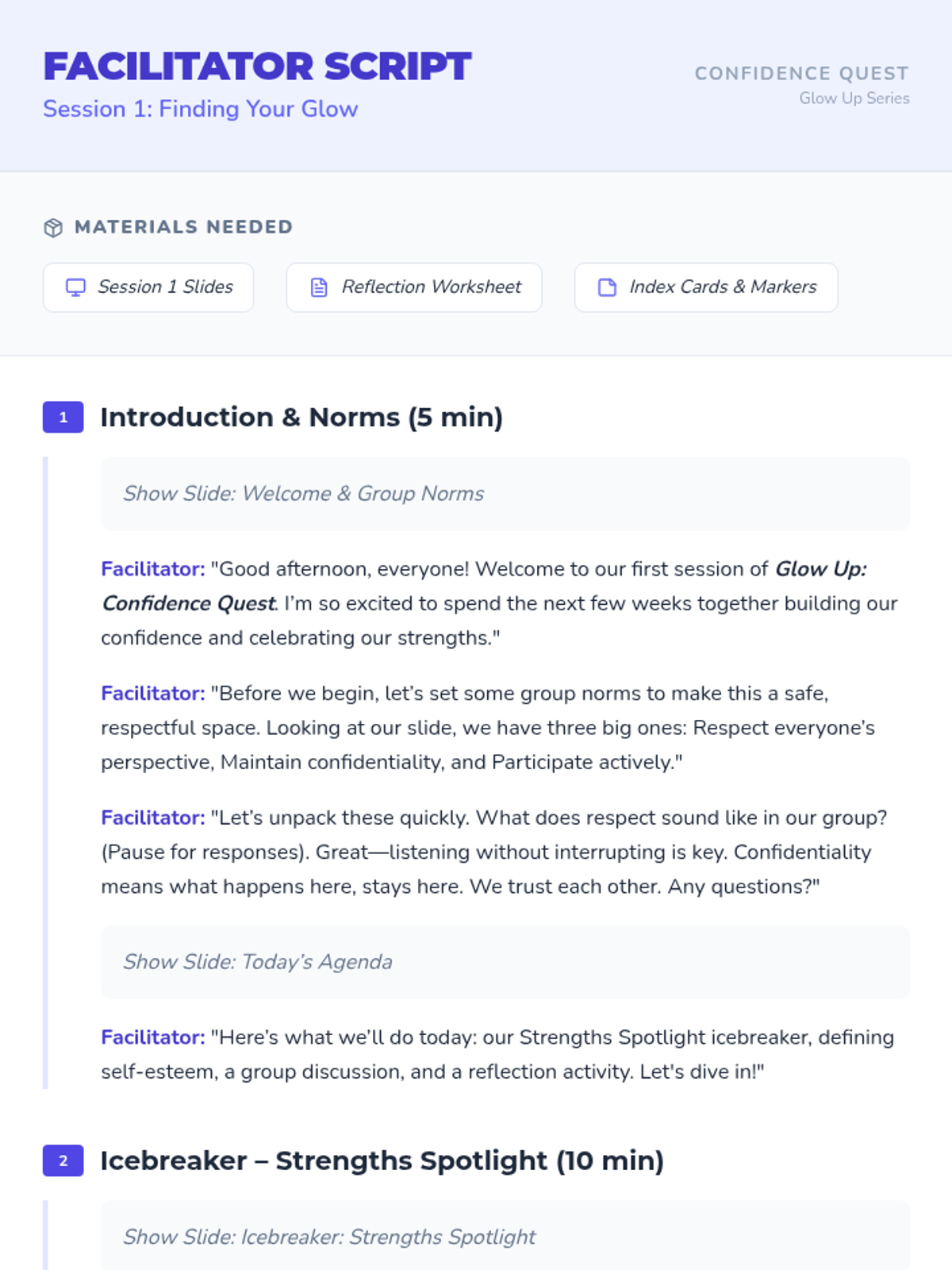Open the Reflection Worksheet material chip
The image size is (952, 1270).
414,287
